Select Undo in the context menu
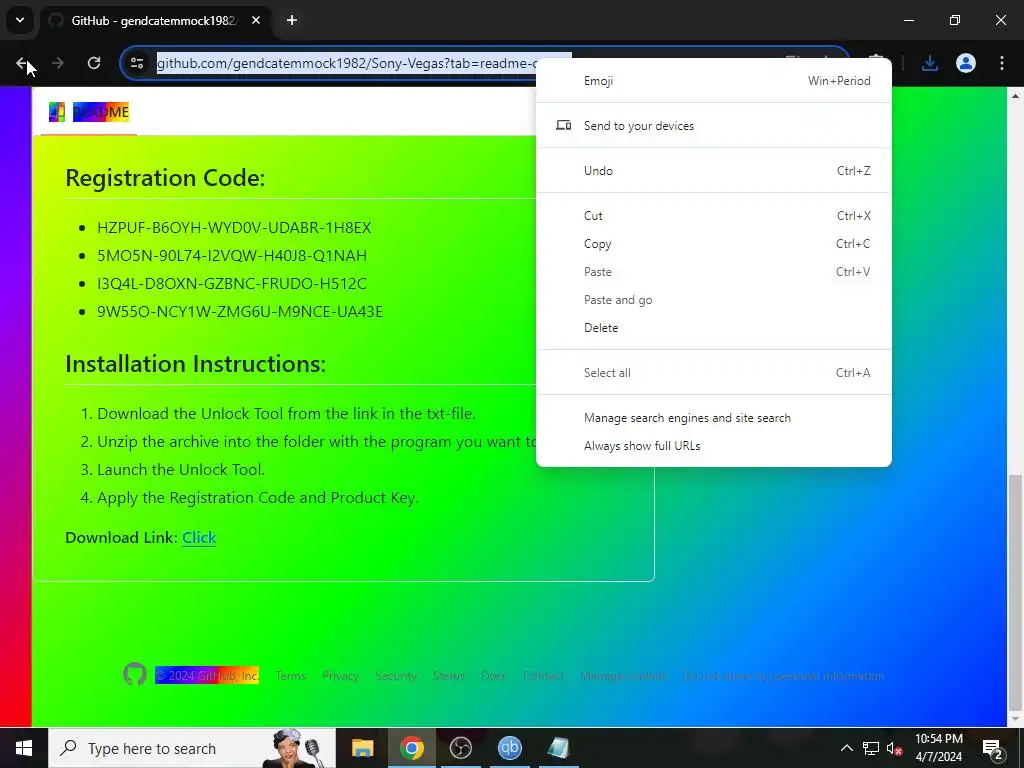The width and height of the screenshot is (1024, 768). click(714, 170)
